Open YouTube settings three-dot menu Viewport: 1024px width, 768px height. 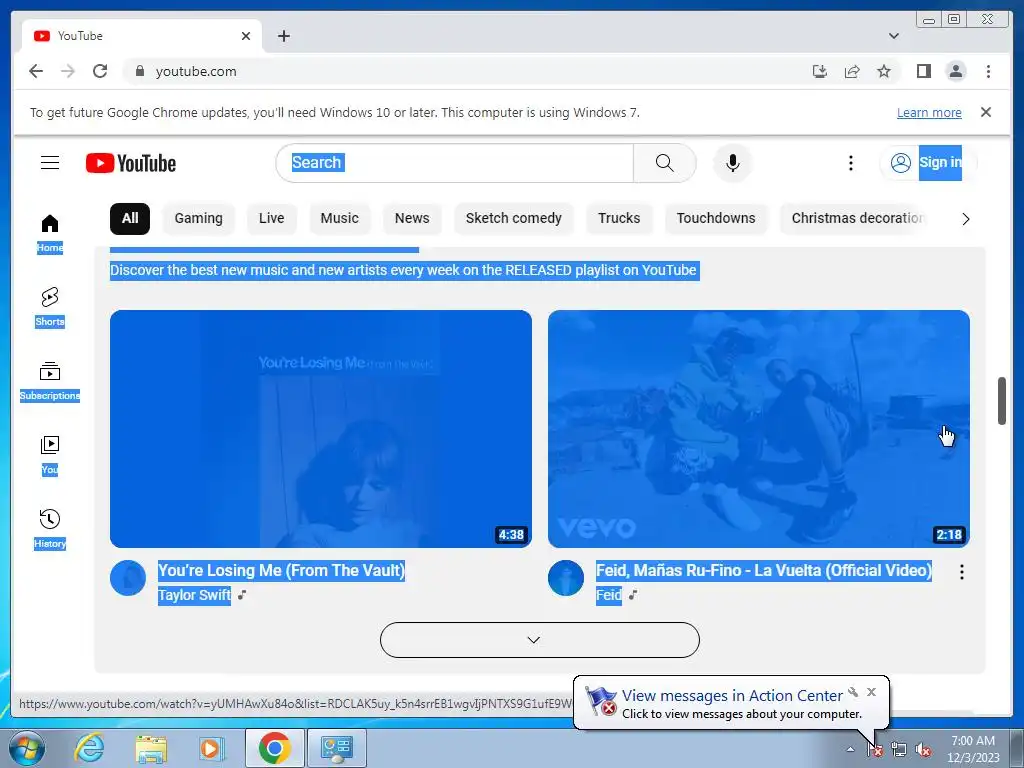click(850, 163)
